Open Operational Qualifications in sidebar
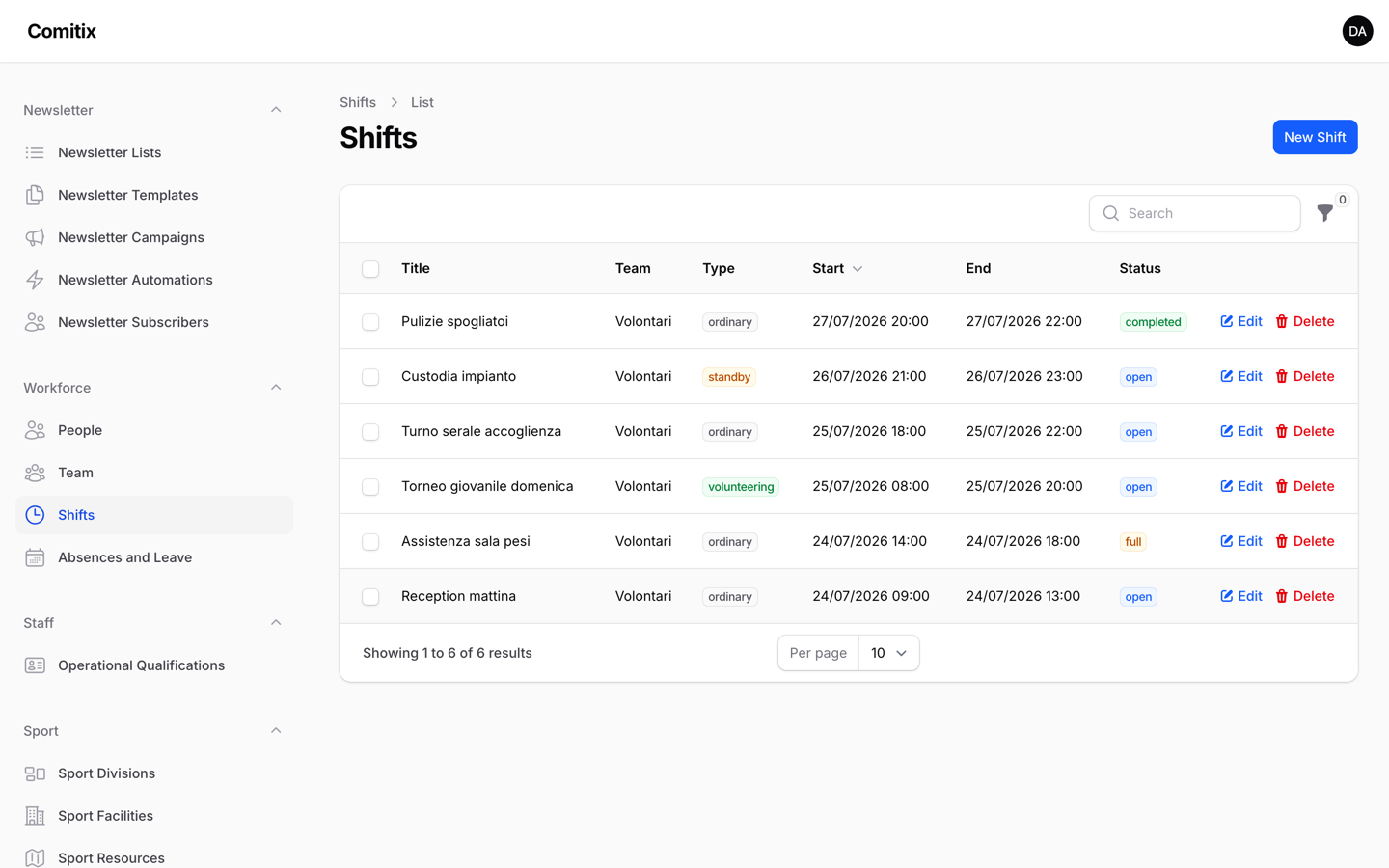This screenshot has width=1389, height=868. pos(154,665)
